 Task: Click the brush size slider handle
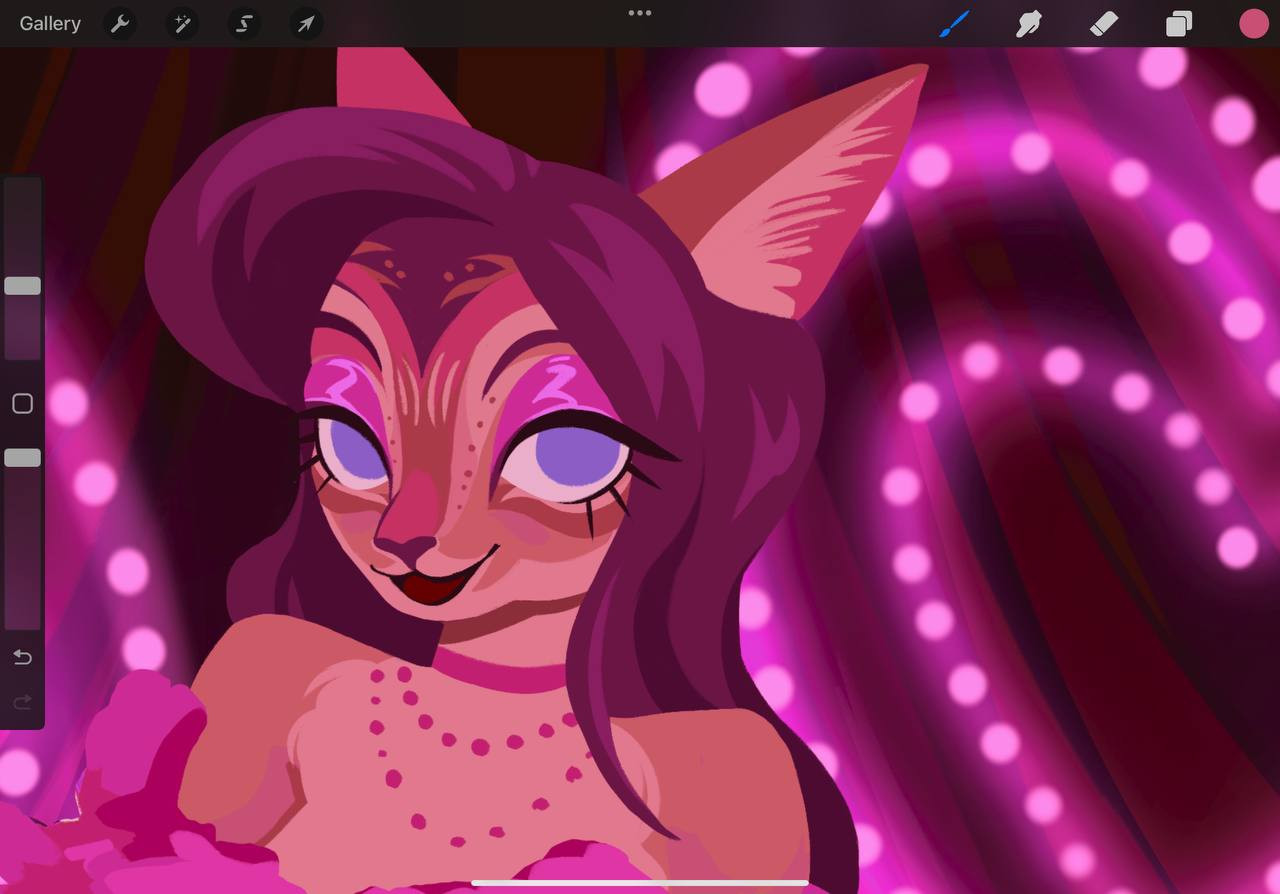point(22,286)
